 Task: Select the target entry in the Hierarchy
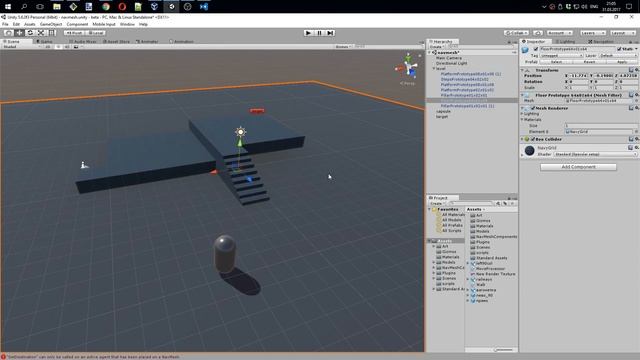click(x=442, y=116)
